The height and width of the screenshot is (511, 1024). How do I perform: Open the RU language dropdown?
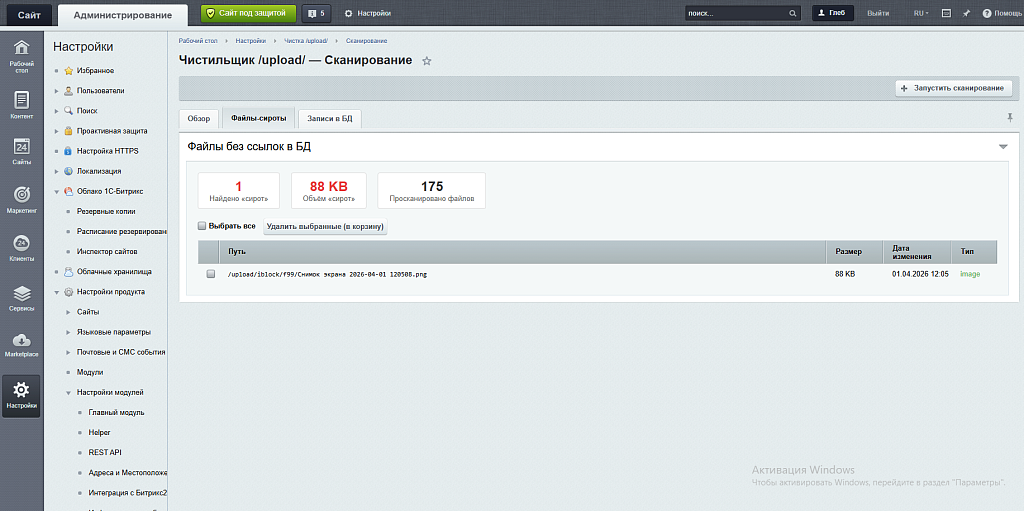[x=920, y=13]
